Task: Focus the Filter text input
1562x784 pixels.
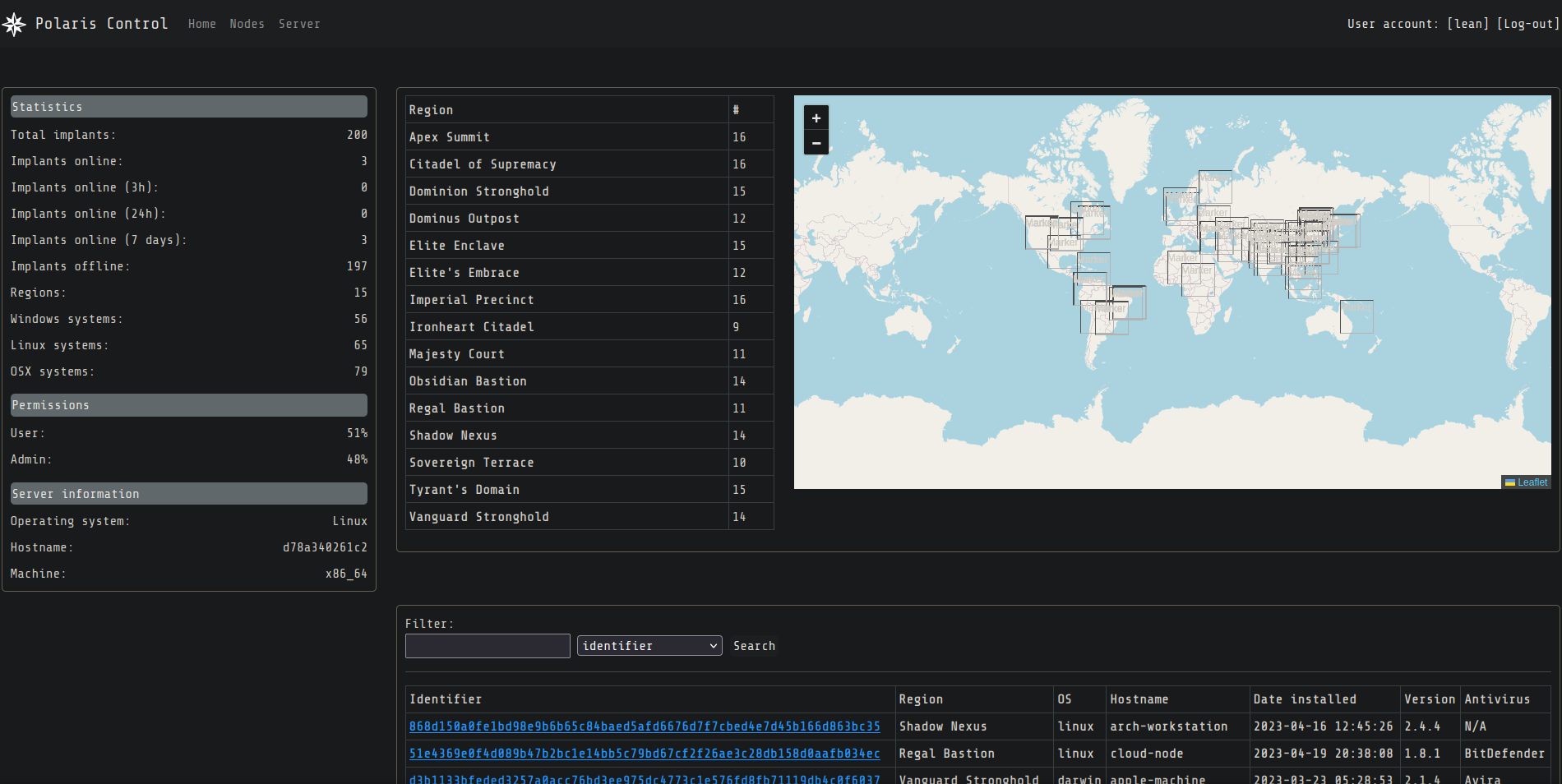Action: [488, 646]
